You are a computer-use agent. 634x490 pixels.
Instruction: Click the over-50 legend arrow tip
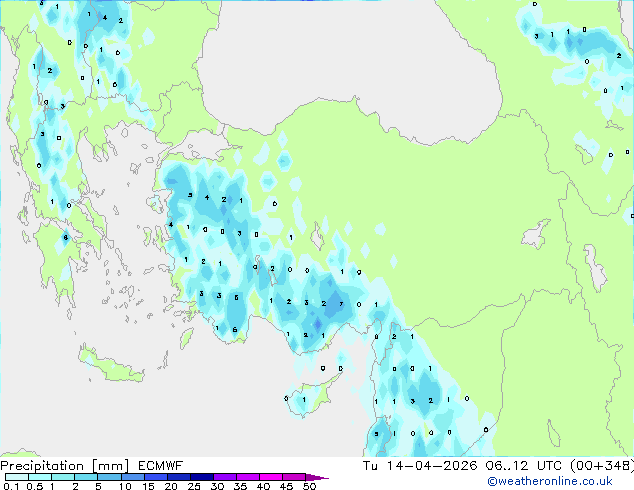pos(317,477)
